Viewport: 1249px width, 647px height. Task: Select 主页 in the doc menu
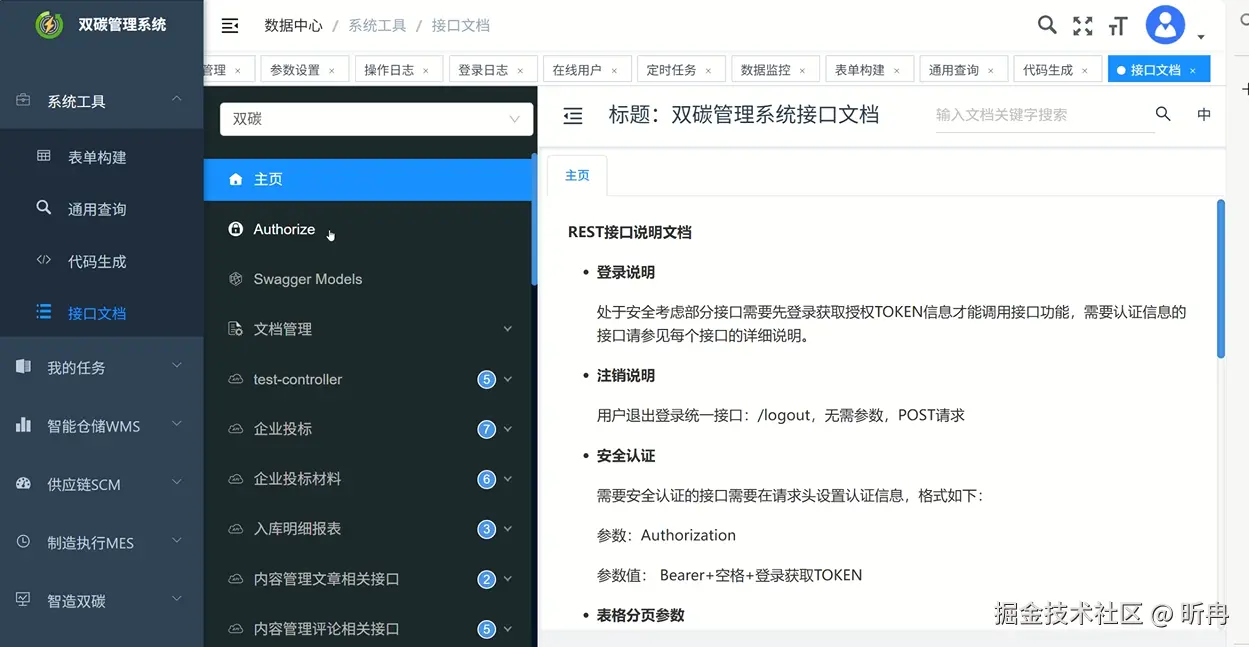point(368,179)
